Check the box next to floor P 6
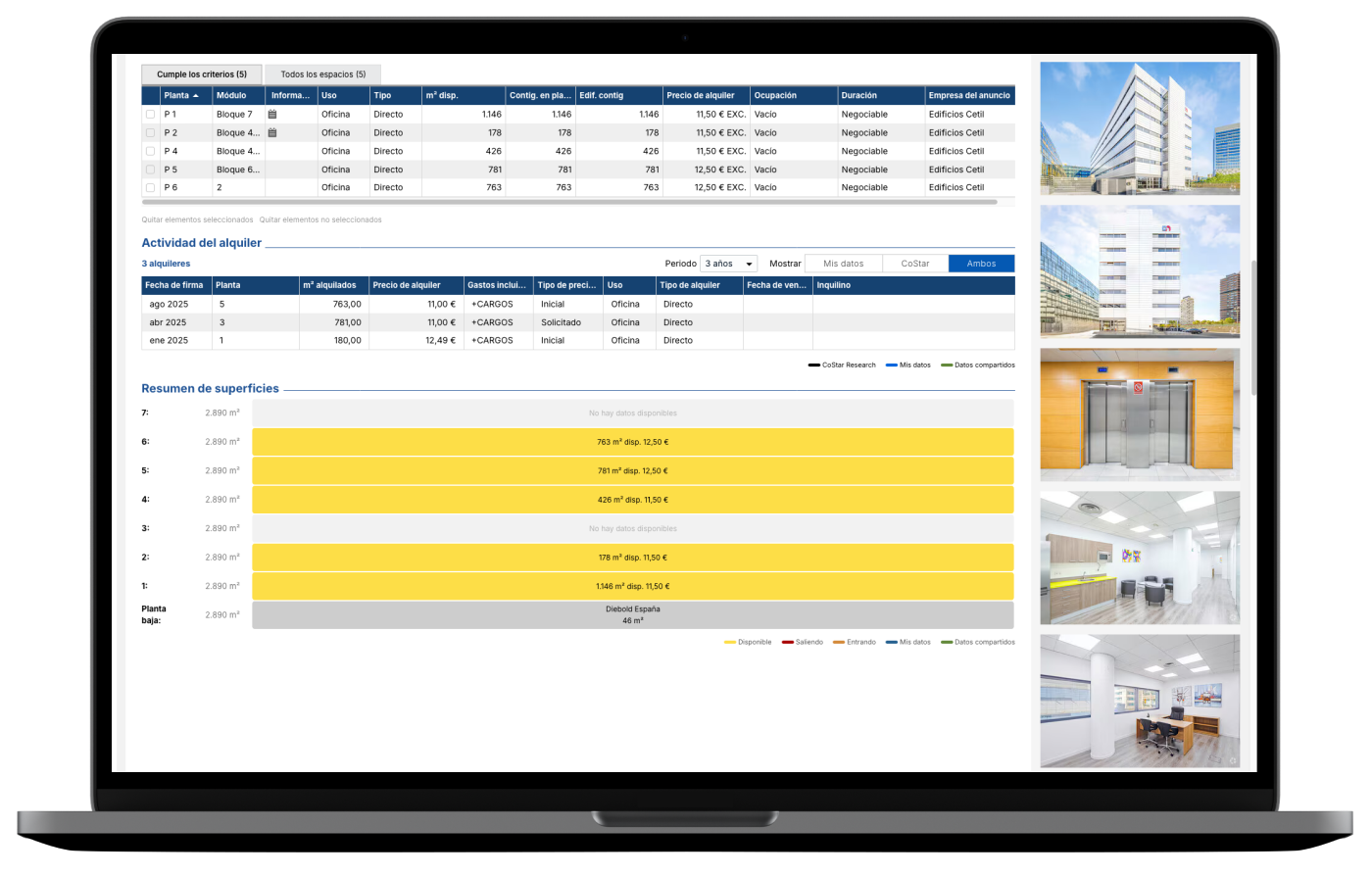This screenshot has height=876, width=1372. click(x=150, y=188)
